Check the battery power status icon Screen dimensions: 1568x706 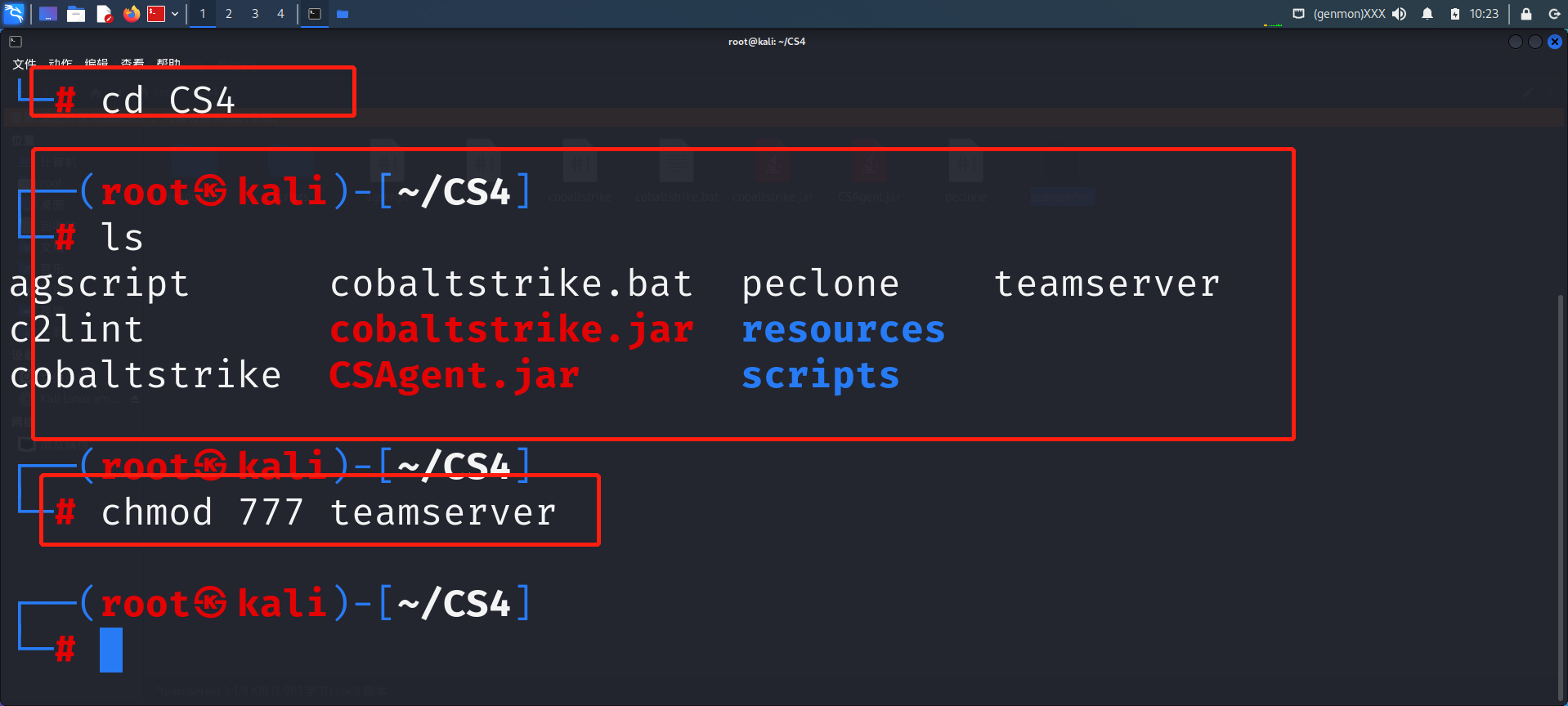(1455, 14)
